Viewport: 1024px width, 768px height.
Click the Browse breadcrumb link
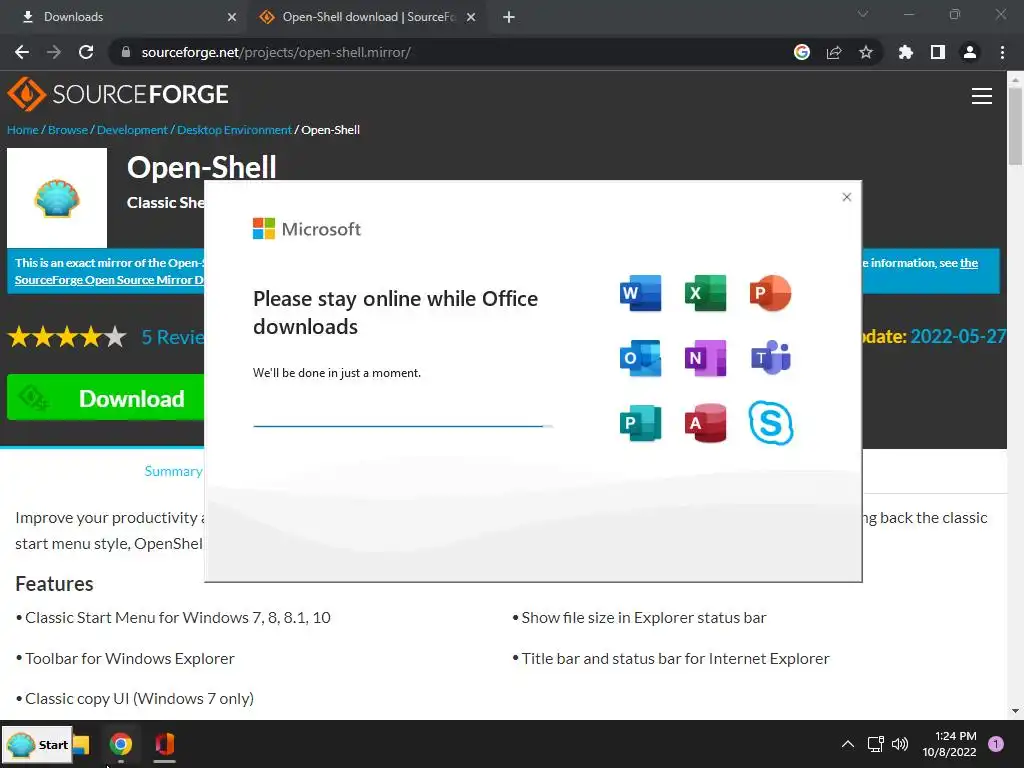[x=68, y=130]
